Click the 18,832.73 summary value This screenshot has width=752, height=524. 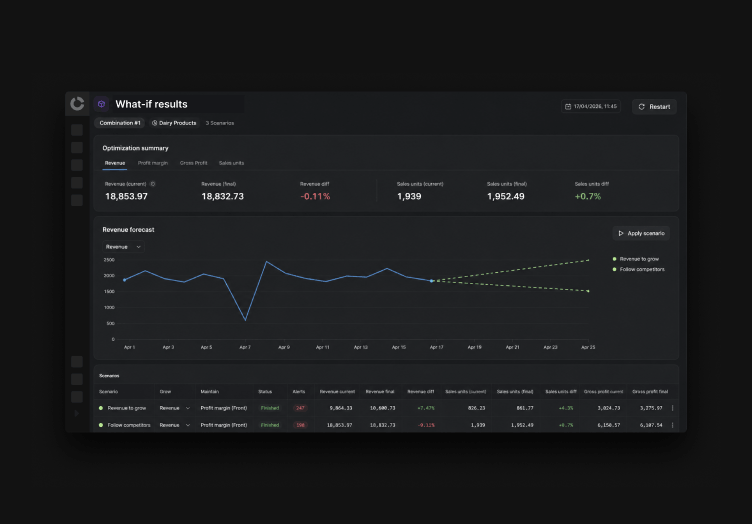click(223, 197)
